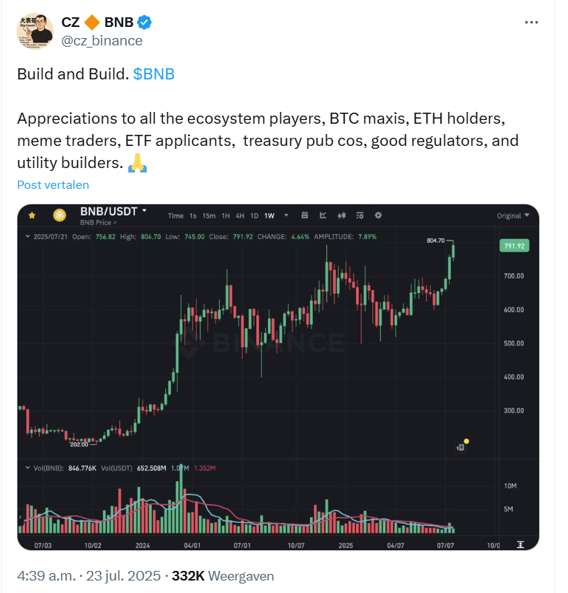Image resolution: width=568 pixels, height=593 pixels.
Task: Collapse the Vol(BNB) indicator chevron
Action: pyautogui.click(x=28, y=468)
